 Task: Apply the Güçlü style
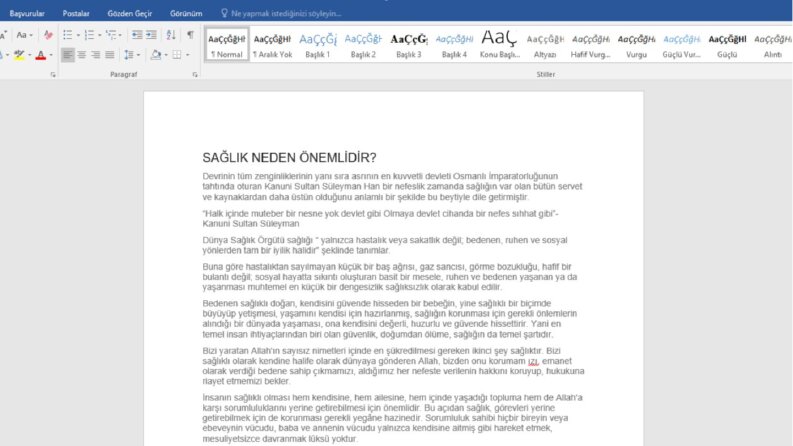pos(727,44)
